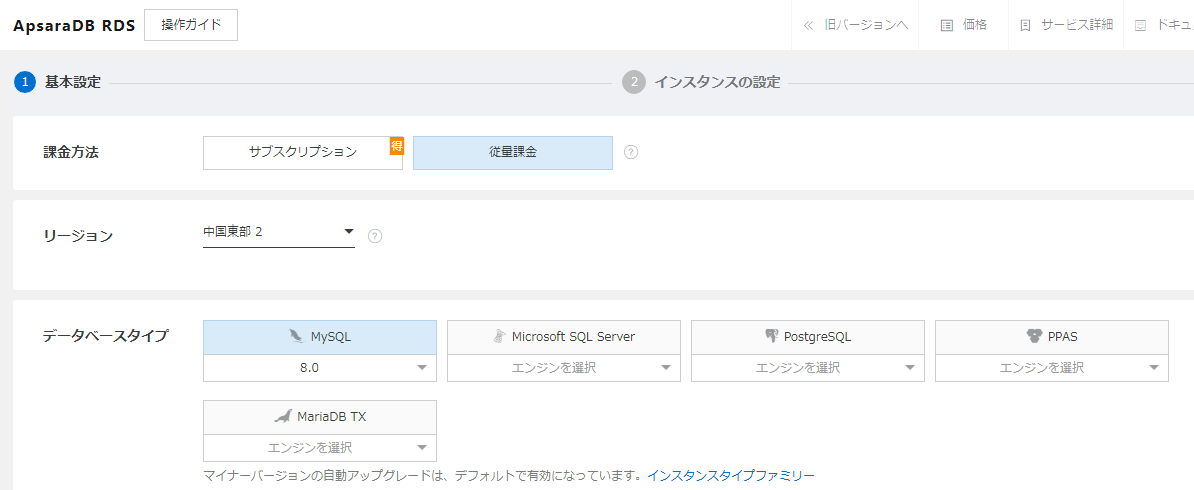Image resolution: width=1194 pixels, height=490 pixels.
Task: Click the データベースタイプ label
Action: coord(106,336)
